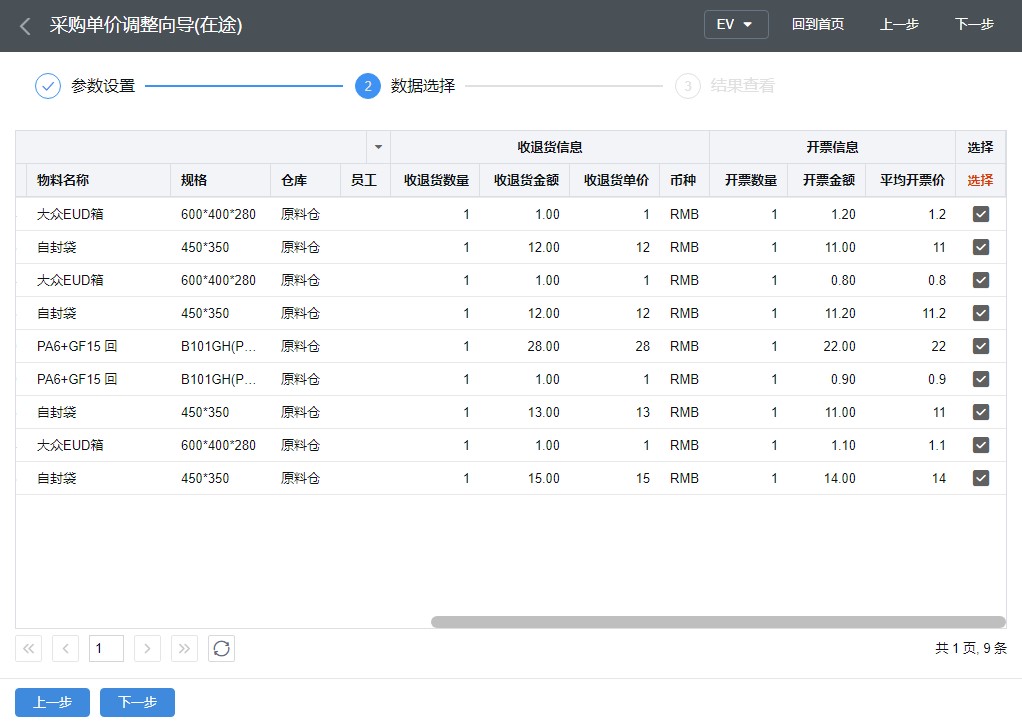Click the 22.00 开票金额 cell
The width and height of the screenshot is (1022, 726).
pyautogui.click(x=827, y=346)
